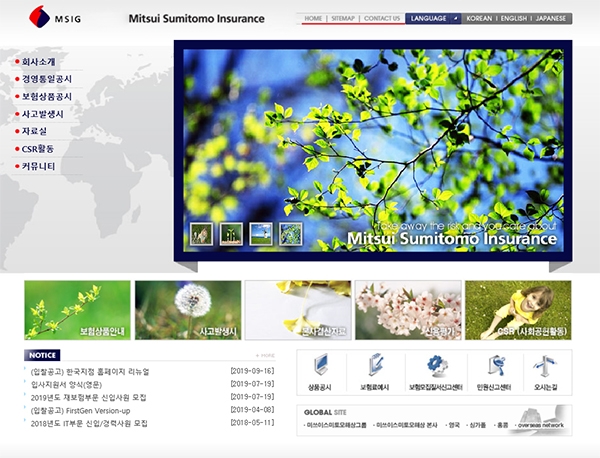600x458 pixels.
Task: Click the CSR (사회공헌활동) banner
Action: tap(518, 310)
